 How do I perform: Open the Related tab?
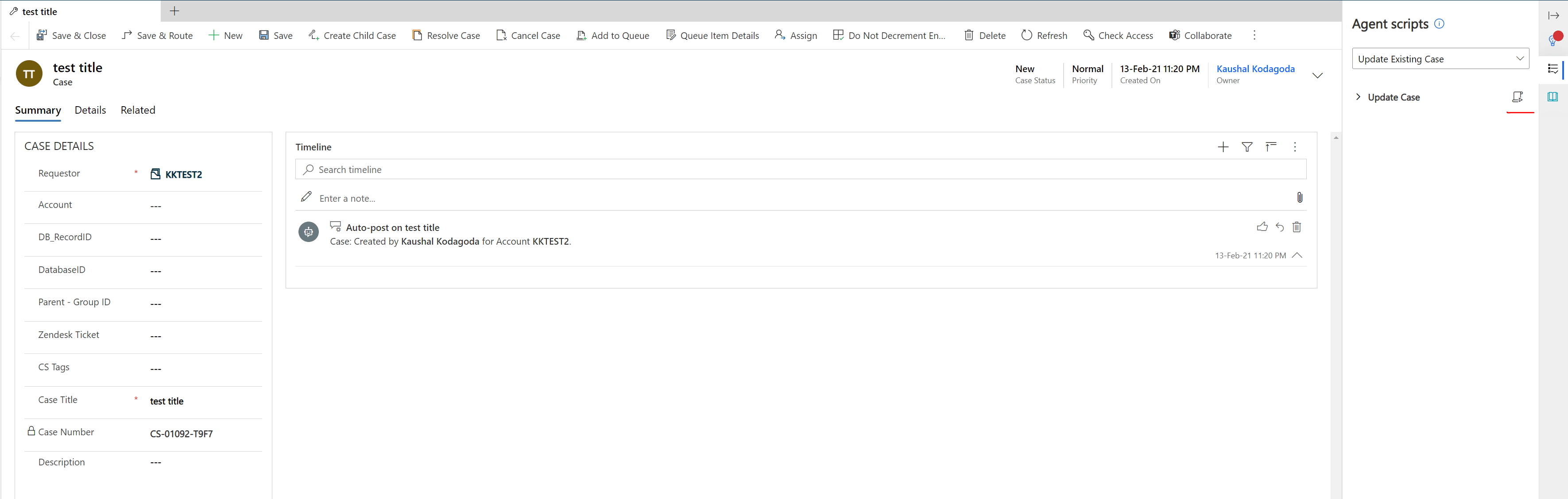coord(138,110)
